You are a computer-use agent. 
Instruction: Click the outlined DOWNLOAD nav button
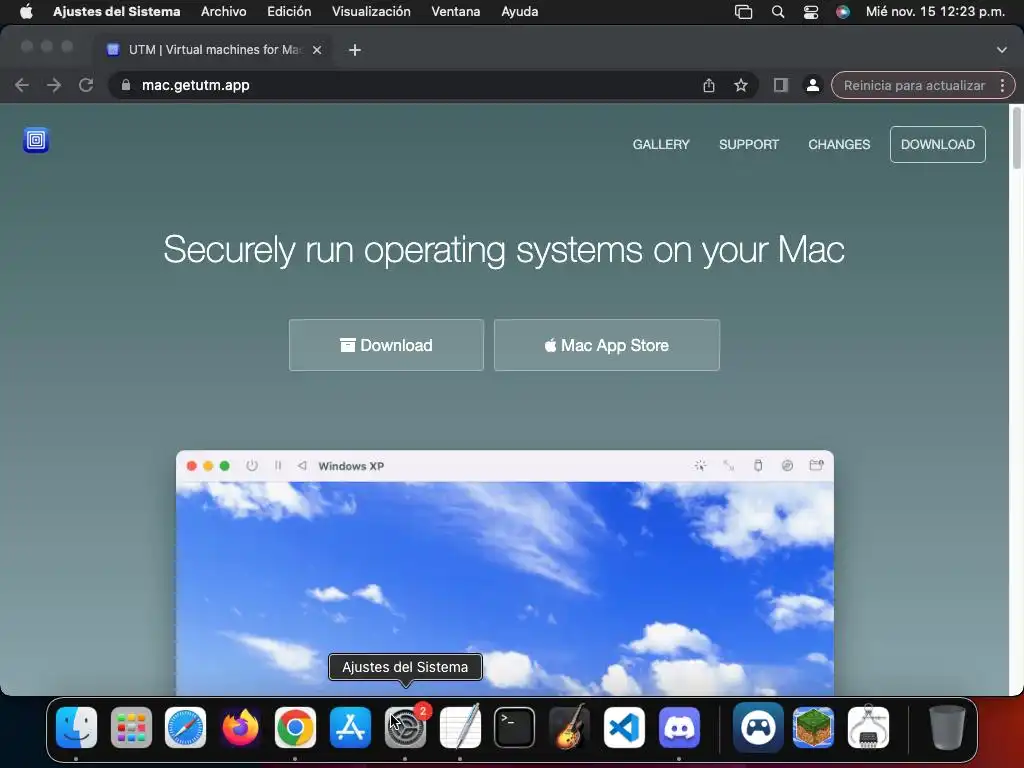coord(938,144)
